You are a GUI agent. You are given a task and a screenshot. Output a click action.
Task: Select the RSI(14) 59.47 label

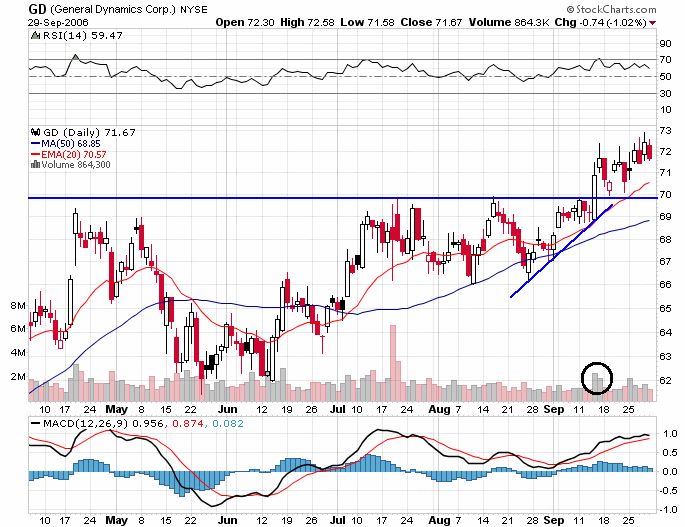(x=83, y=35)
